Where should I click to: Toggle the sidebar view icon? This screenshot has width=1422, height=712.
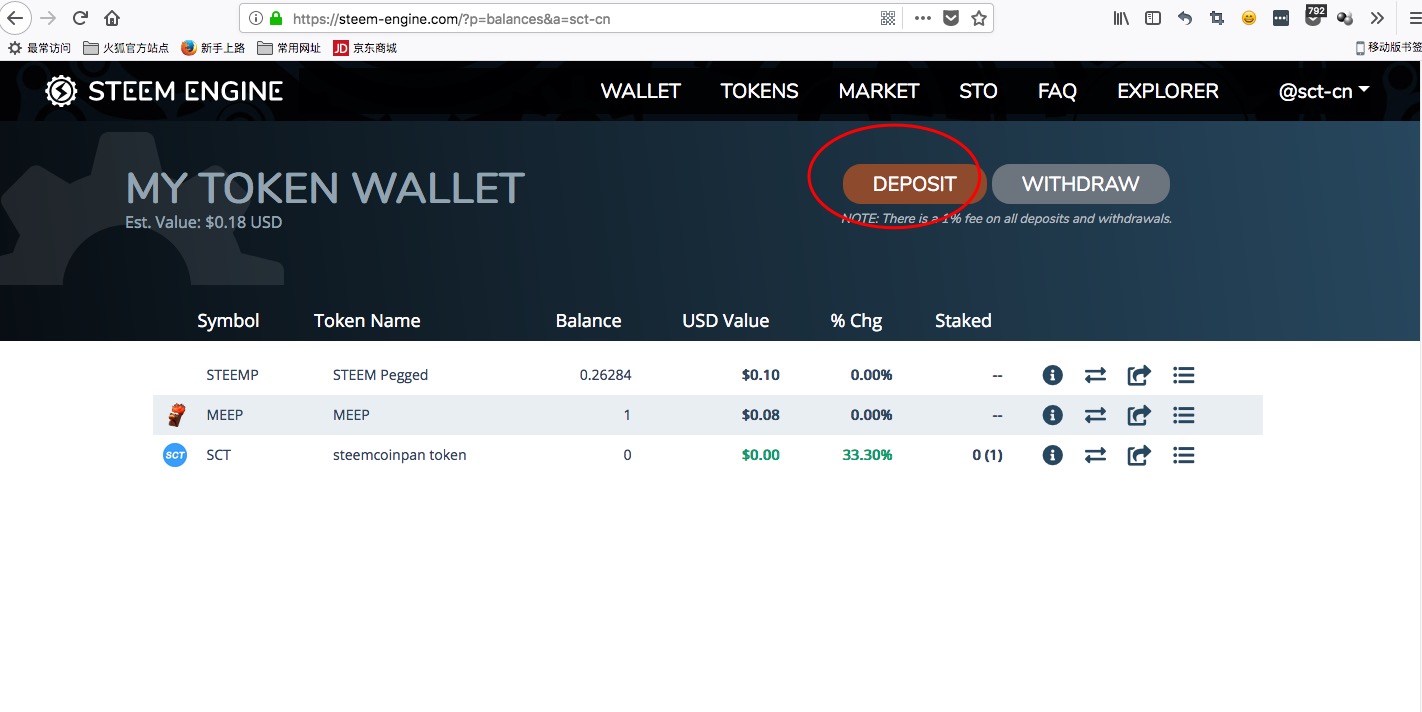[1153, 18]
